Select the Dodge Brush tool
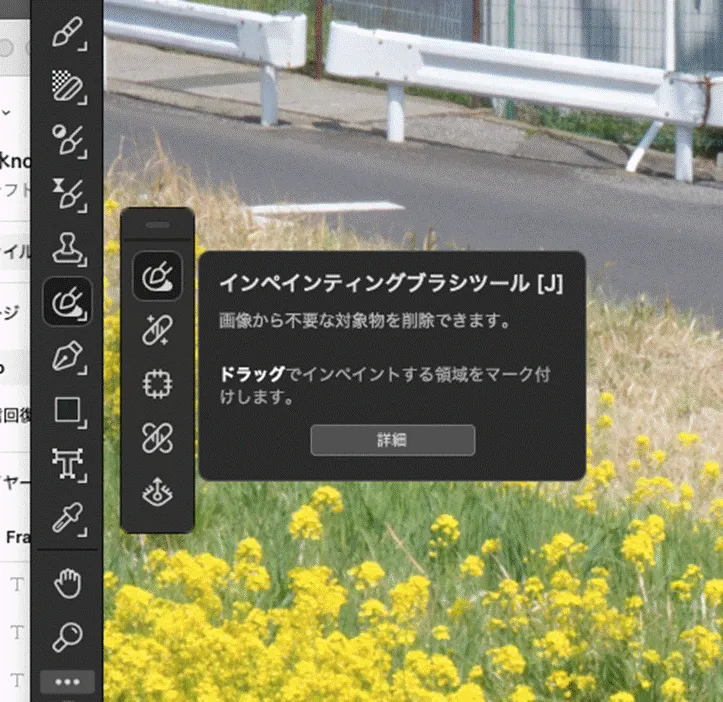 tap(68, 140)
